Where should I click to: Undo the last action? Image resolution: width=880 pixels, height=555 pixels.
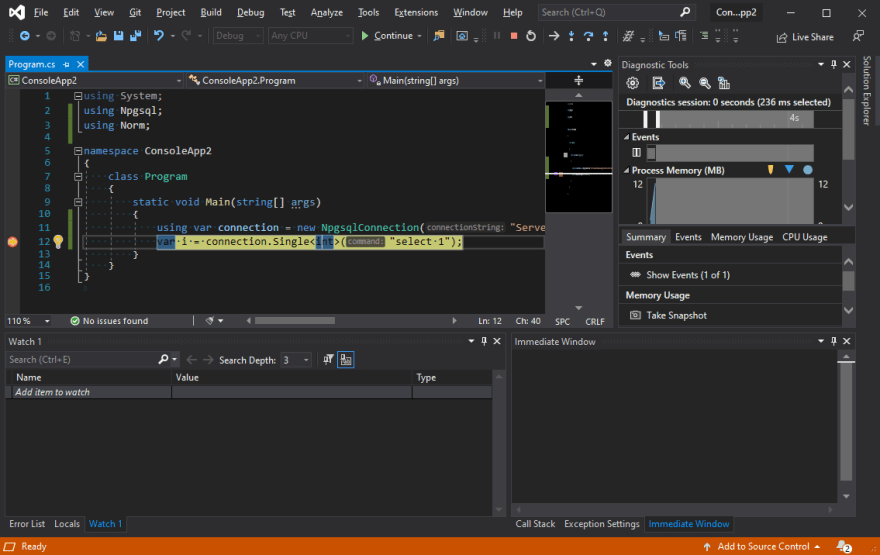[x=159, y=36]
